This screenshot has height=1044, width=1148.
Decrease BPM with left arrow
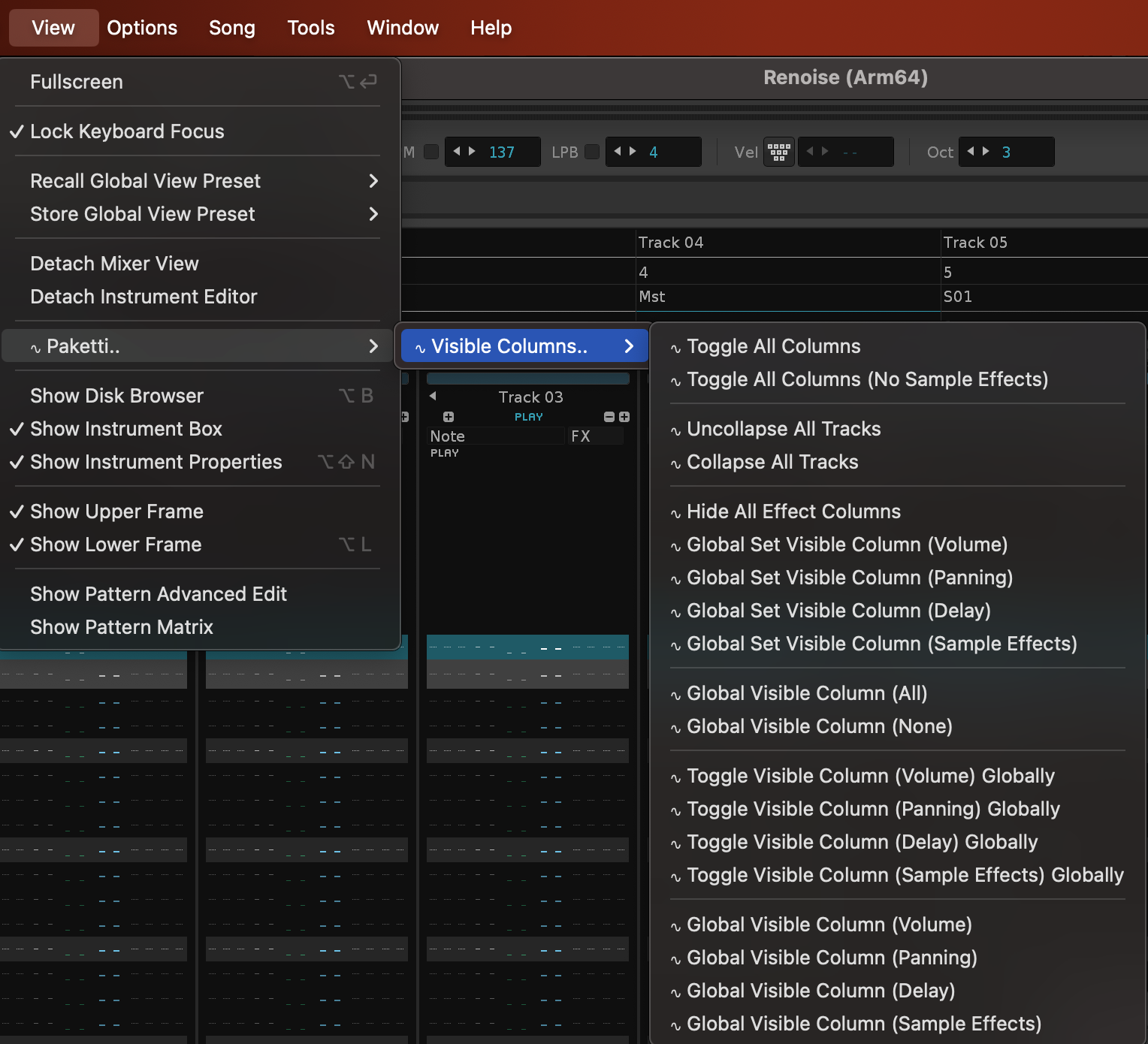(x=456, y=151)
